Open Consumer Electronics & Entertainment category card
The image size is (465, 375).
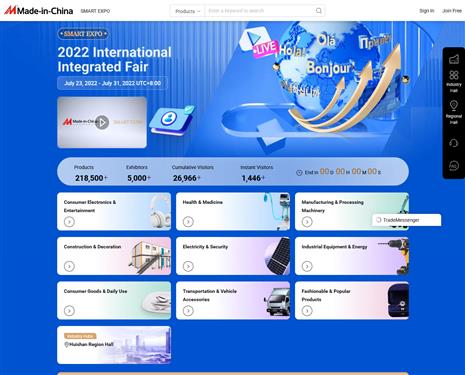114,211
